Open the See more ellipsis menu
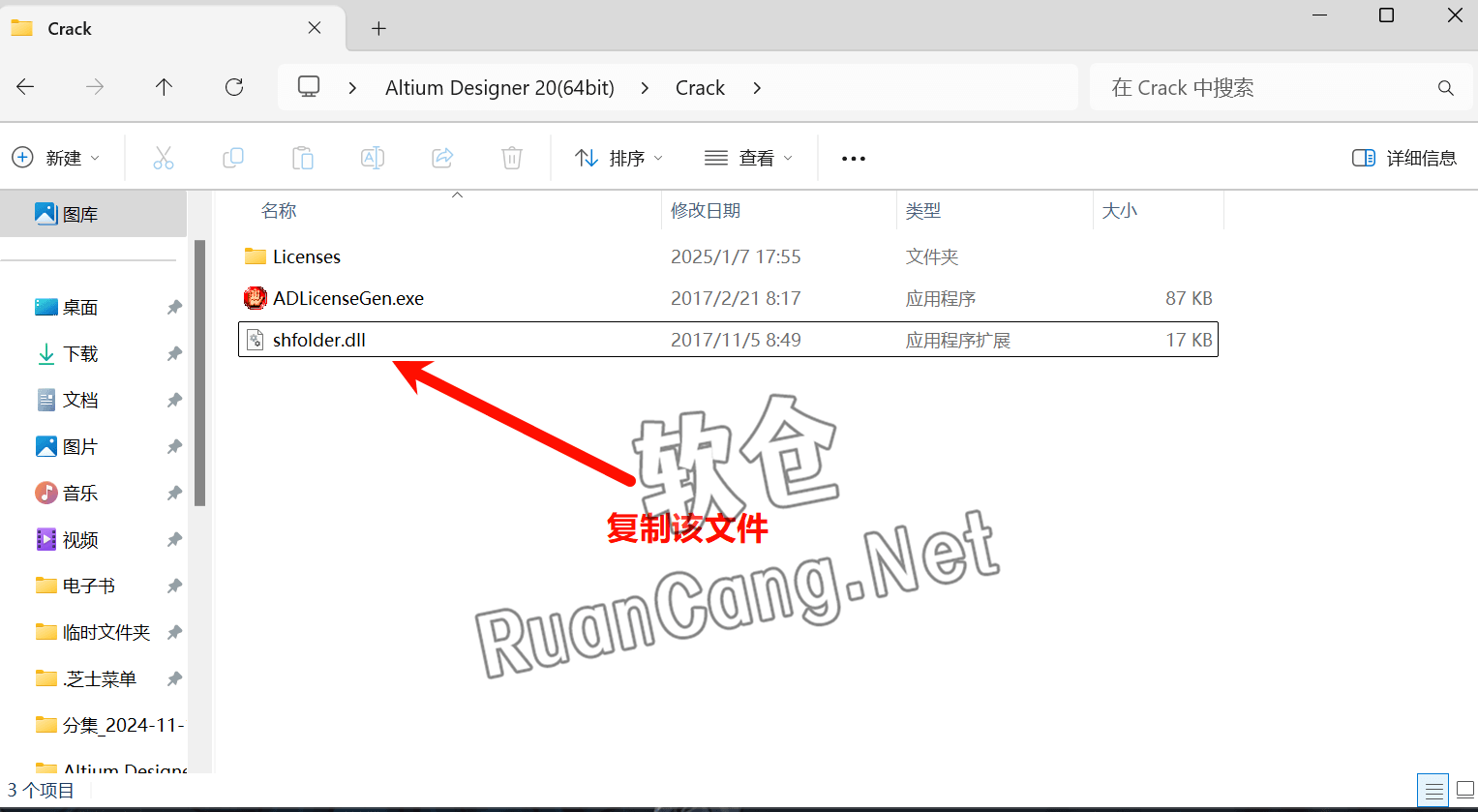 coord(854,158)
